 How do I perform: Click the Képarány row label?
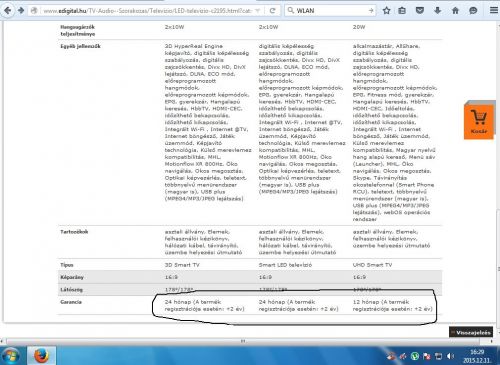coord(72,277)
